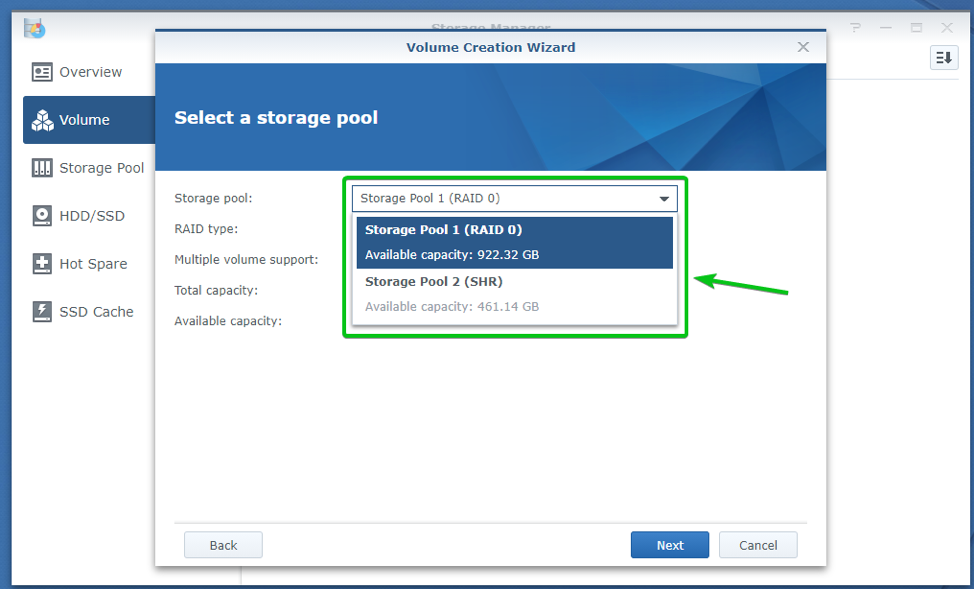
Task: Click the HDD/SSD drive icon
Action: pyautogui.click(x=42, y=216)
